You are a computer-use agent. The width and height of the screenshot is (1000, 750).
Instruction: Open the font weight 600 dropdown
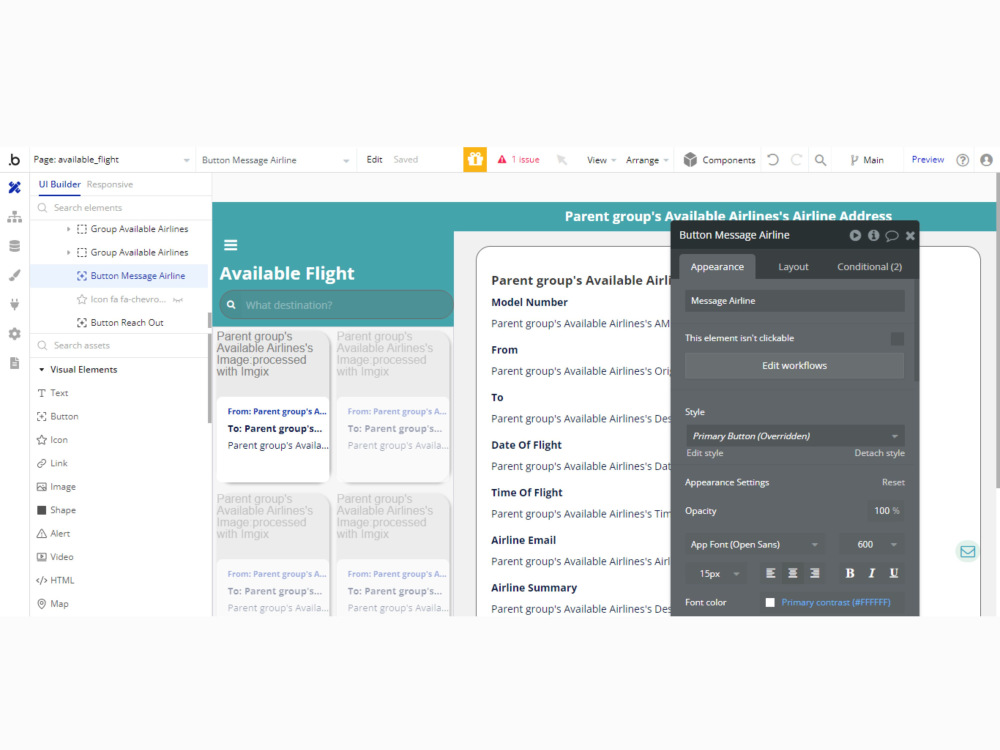point(871,545)
